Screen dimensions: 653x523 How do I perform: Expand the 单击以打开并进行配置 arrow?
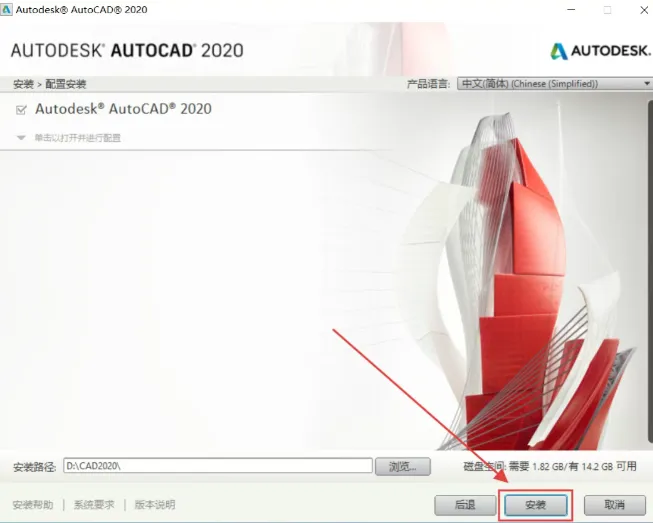tap(21, 138)
